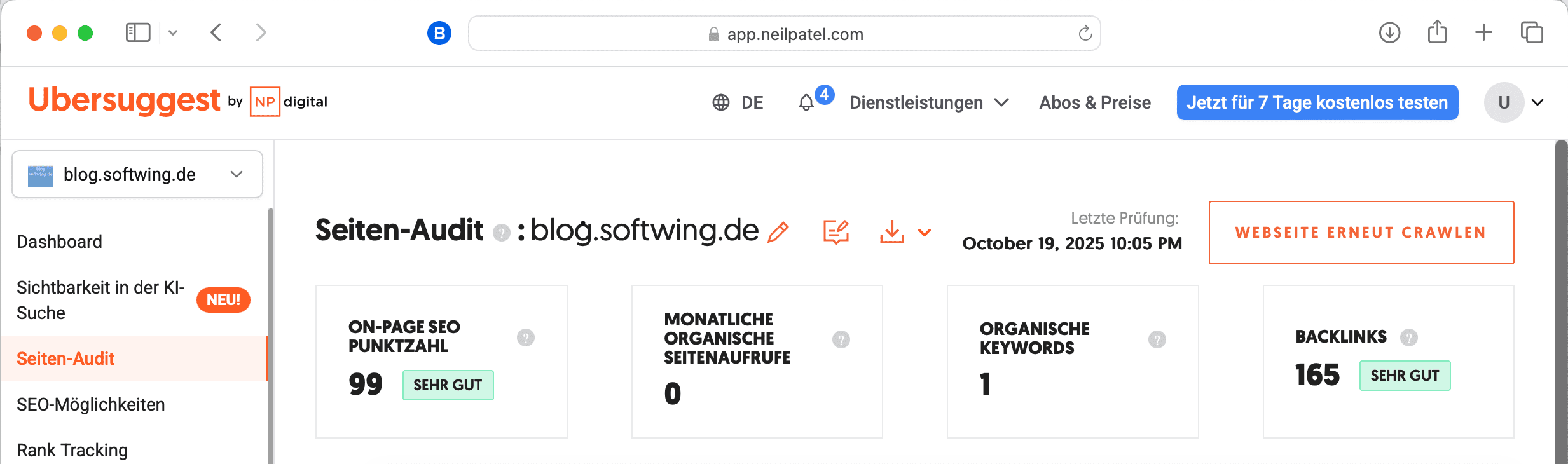Screen dimensions: 1568x464
Task: Click the globe language icon
Action: click(721, 103)
